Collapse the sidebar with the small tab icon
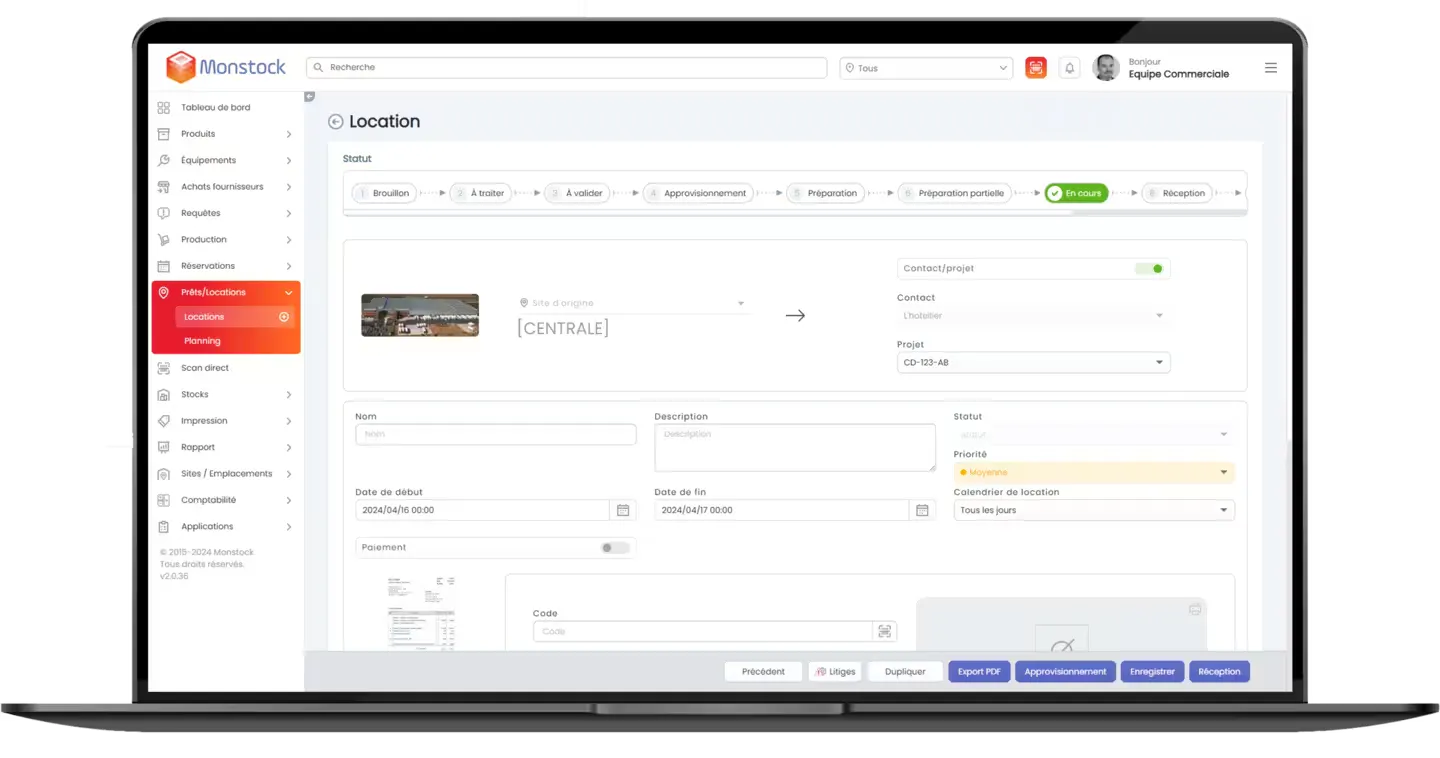 tap(309, 97)
